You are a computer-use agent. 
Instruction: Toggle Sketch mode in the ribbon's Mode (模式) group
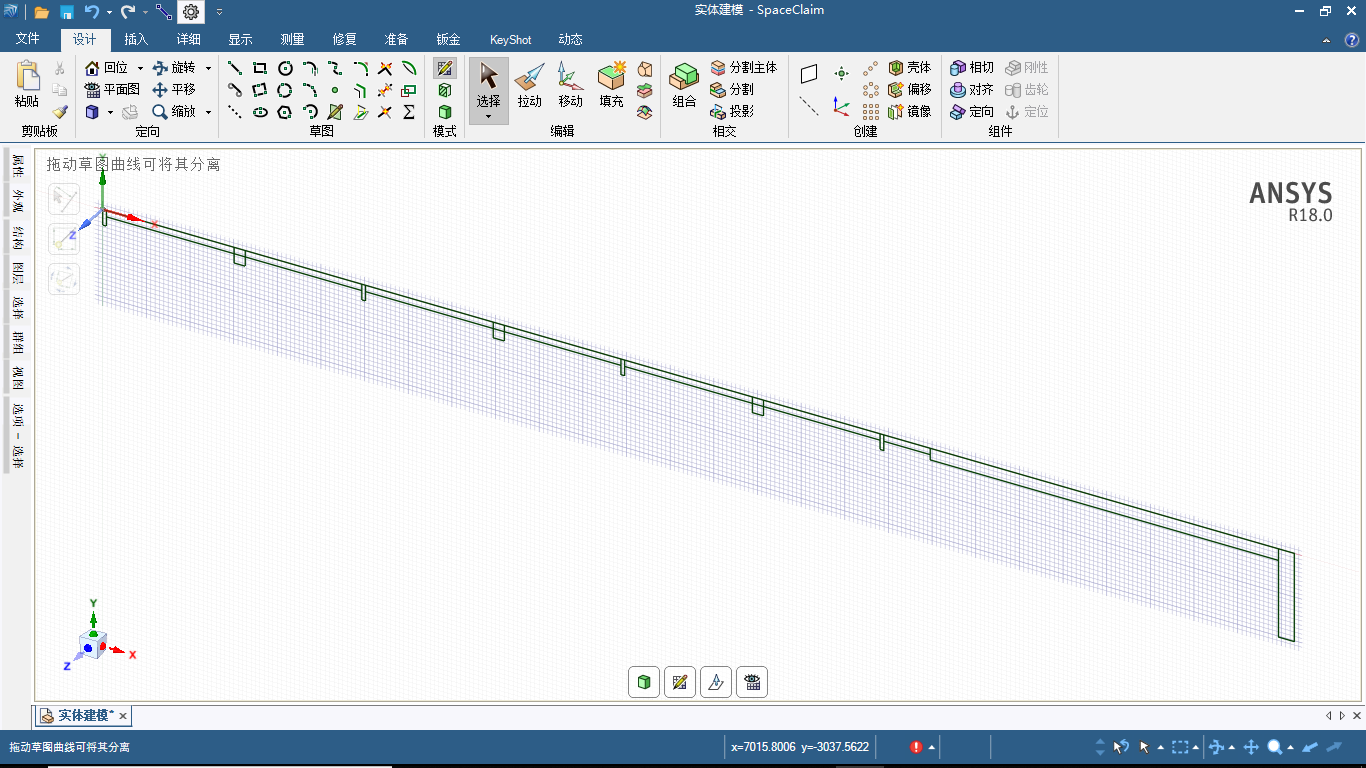tap(445, 68)
